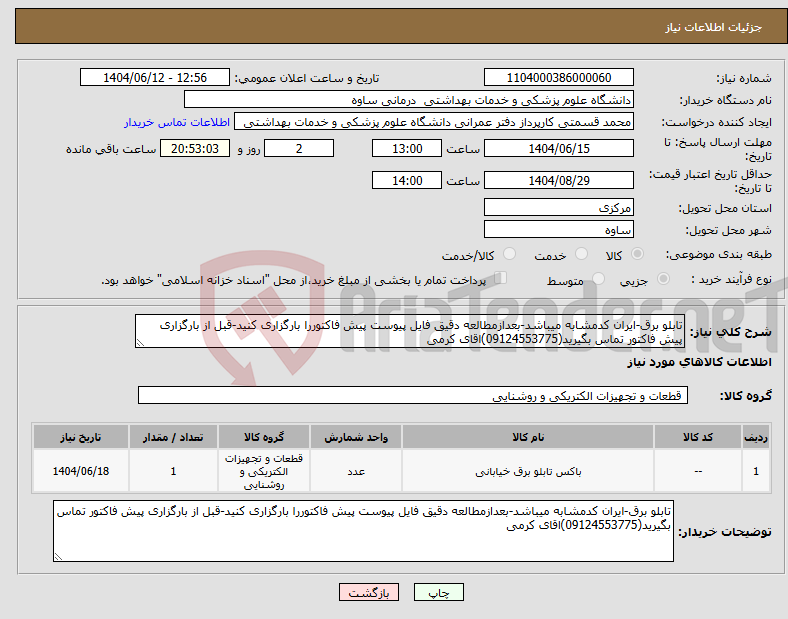Click the resize handle of description textarea

[x=140, y=343]
